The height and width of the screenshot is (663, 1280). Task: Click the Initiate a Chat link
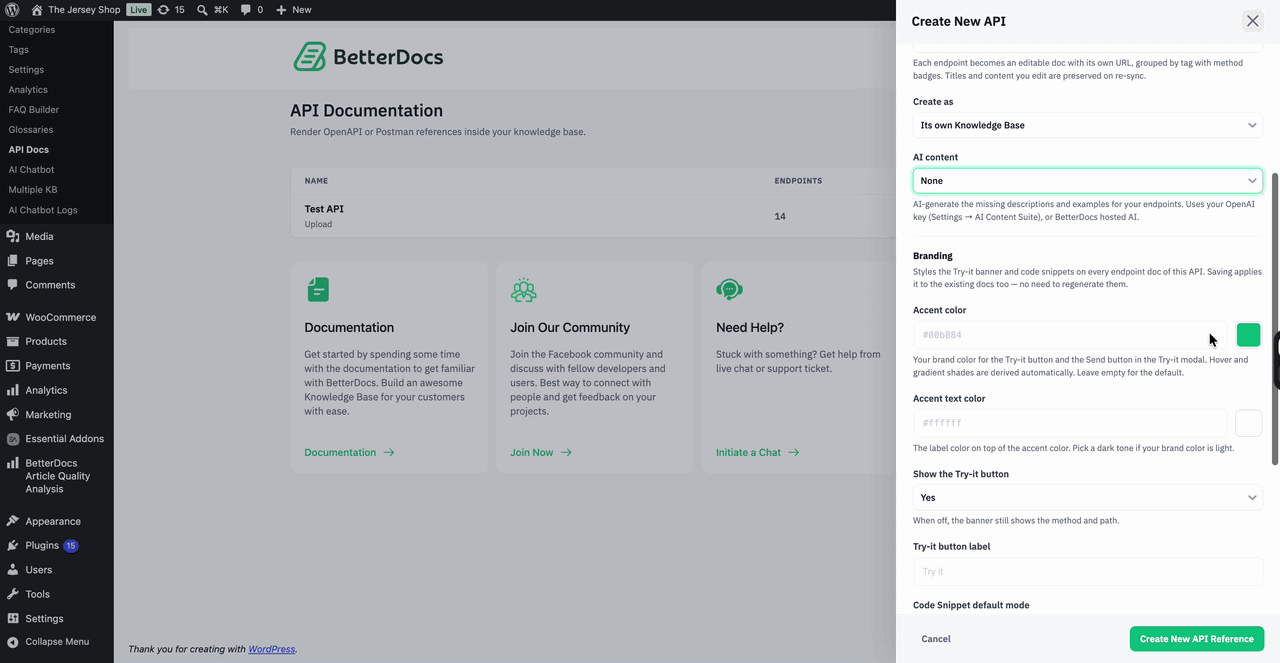point(757,452)
